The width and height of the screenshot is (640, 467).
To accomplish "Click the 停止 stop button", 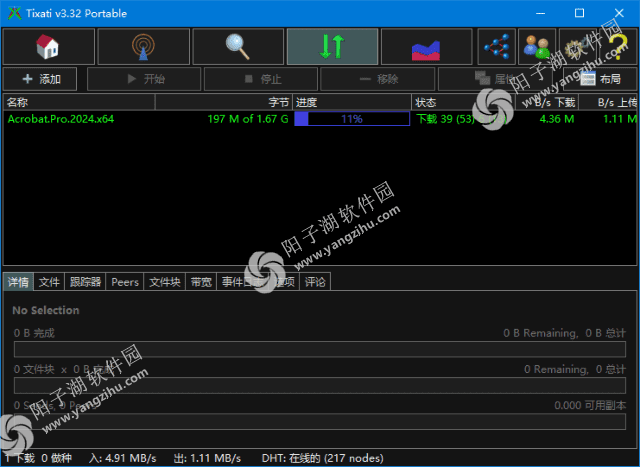I will pos(261,79).
